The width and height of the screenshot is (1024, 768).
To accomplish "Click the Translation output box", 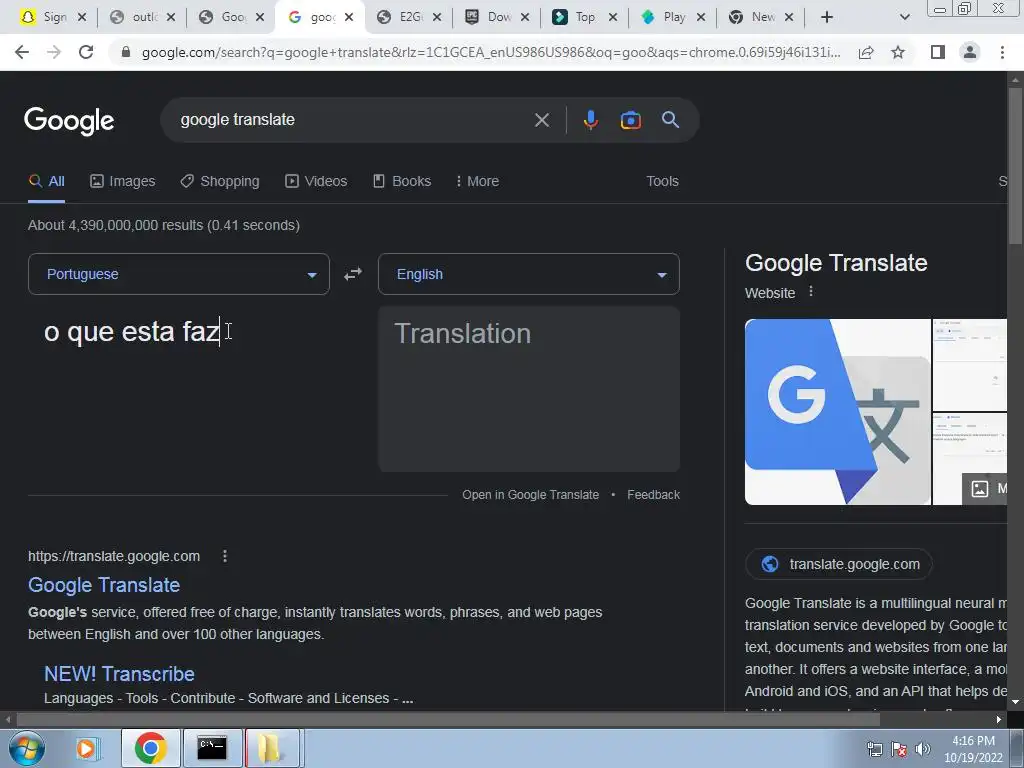I will tap(528, 389).
